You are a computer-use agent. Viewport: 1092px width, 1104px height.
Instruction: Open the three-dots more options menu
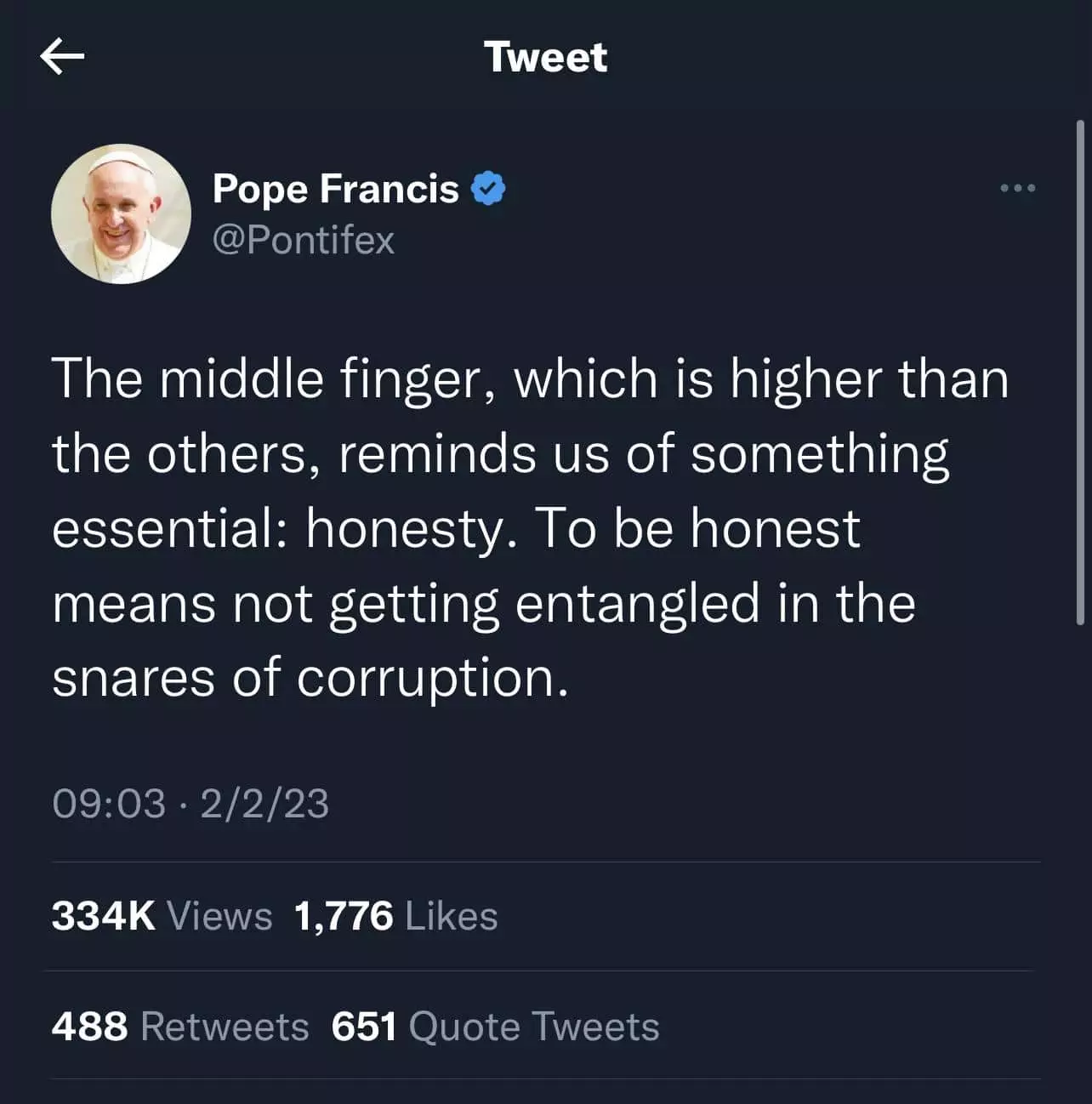click(x=1017, y=188)
